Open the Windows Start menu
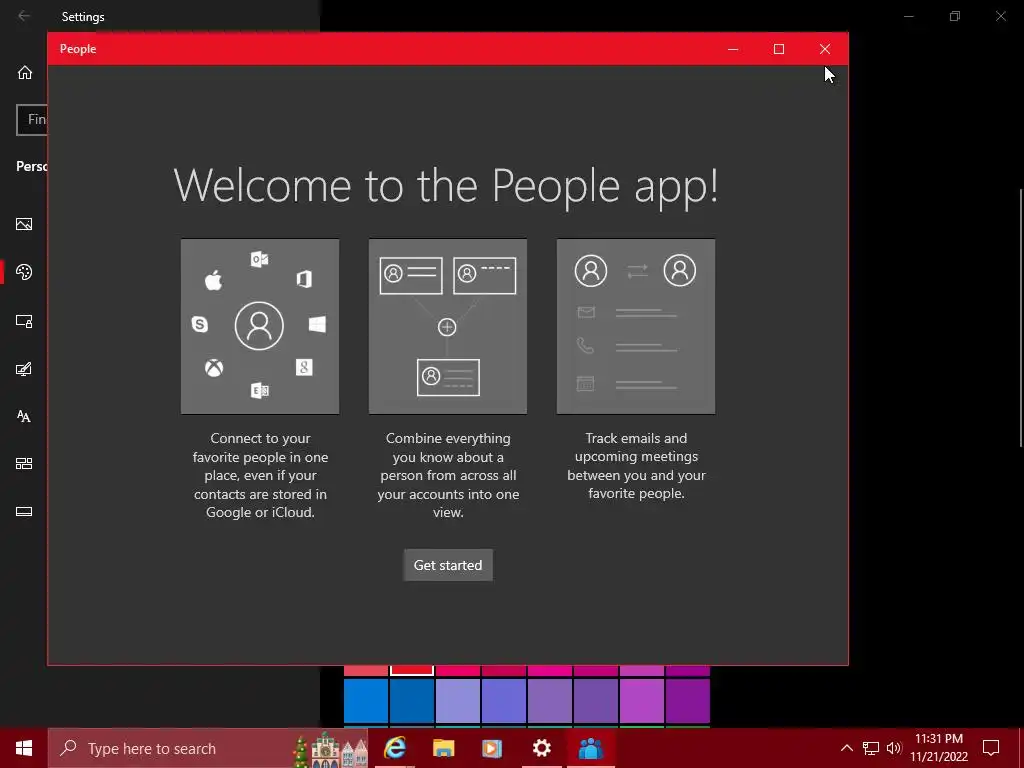The image size is (1024, 768). (24, 748)
